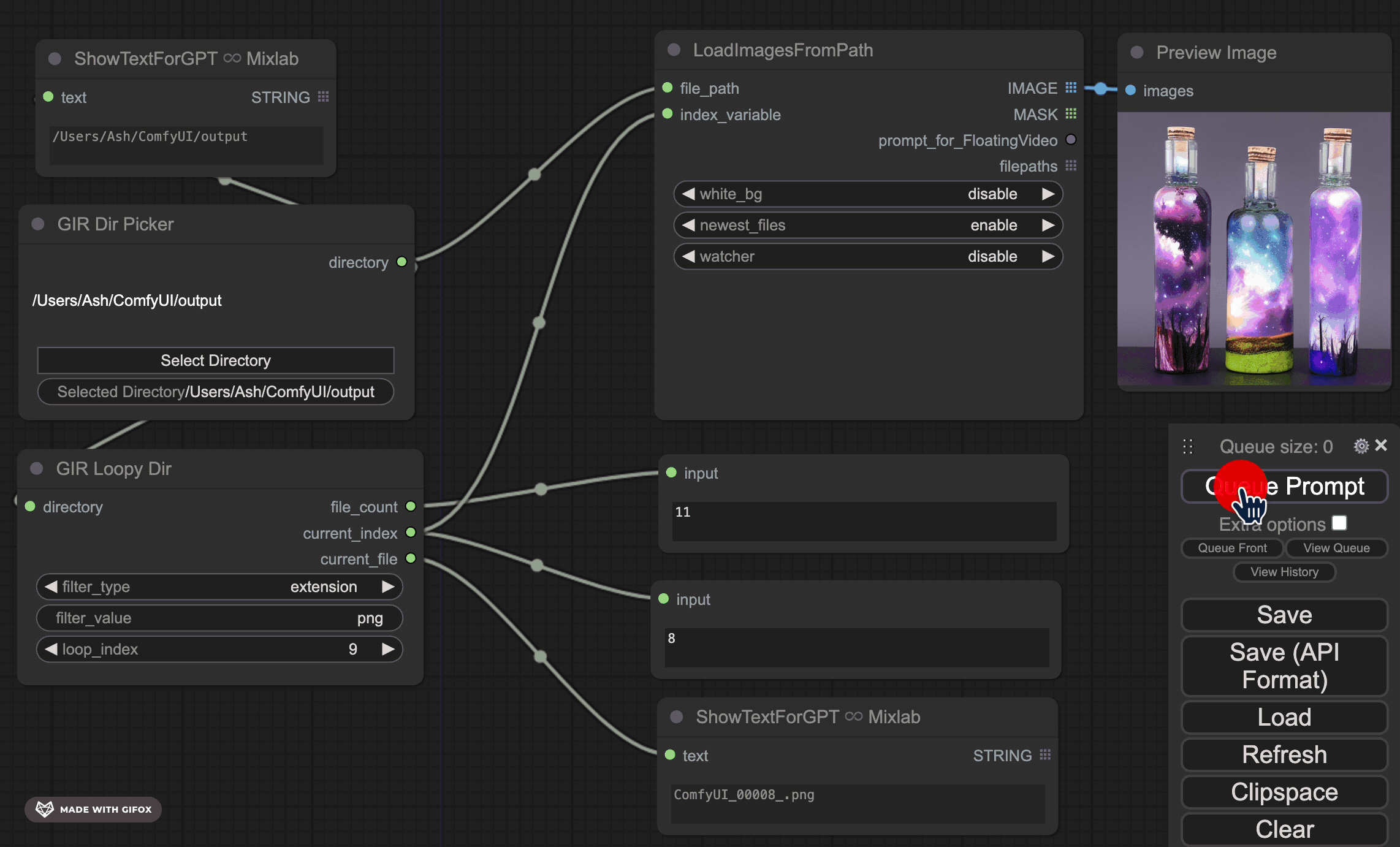
Task: Click the IMAGE output grid slot
Action: click(x=1071, y=88)
